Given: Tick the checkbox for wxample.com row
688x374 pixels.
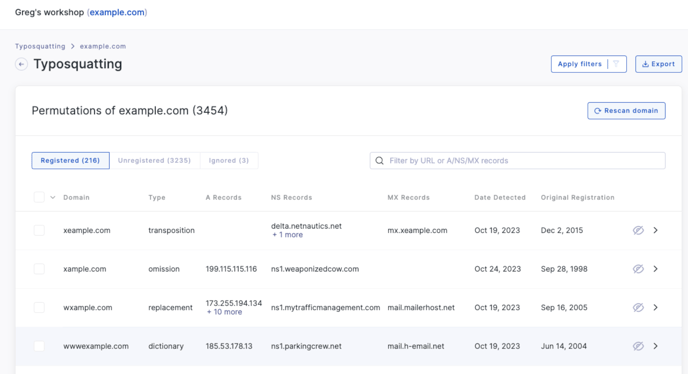Looking at the screenshot, I should (39, 308).
